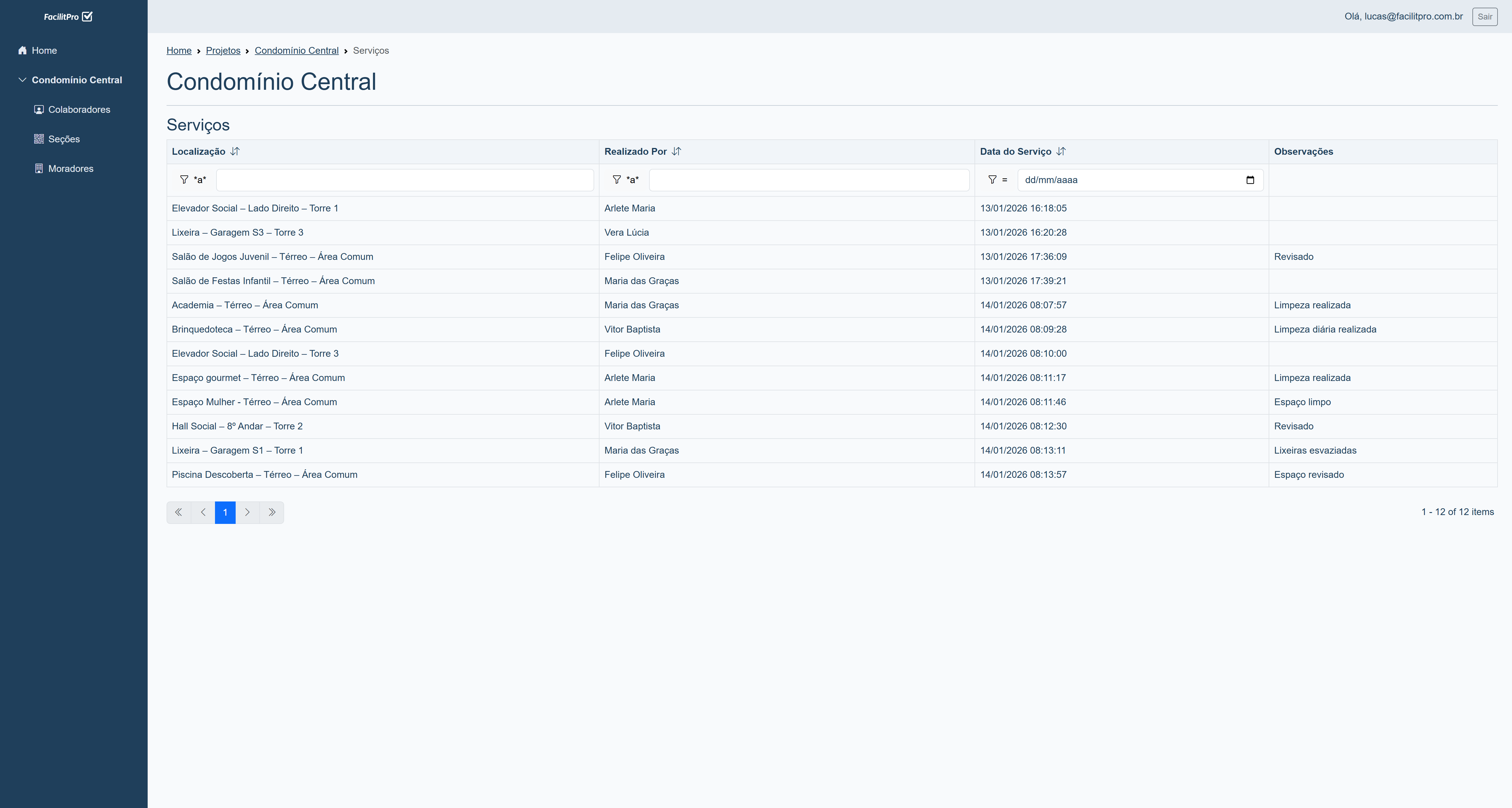
Task: Collapse the Condomínio Central sidebar group
Action: [22, 80]
